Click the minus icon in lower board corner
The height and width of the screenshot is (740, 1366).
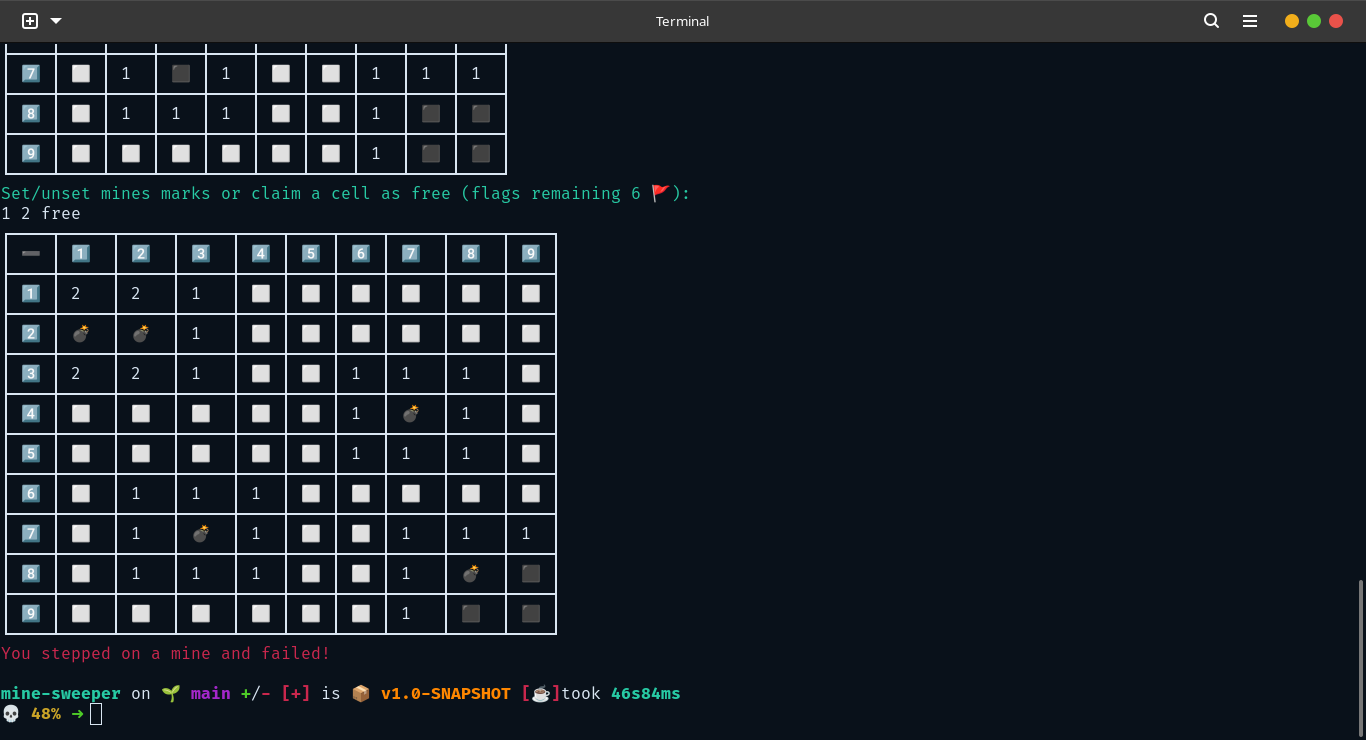coord(31,253)
